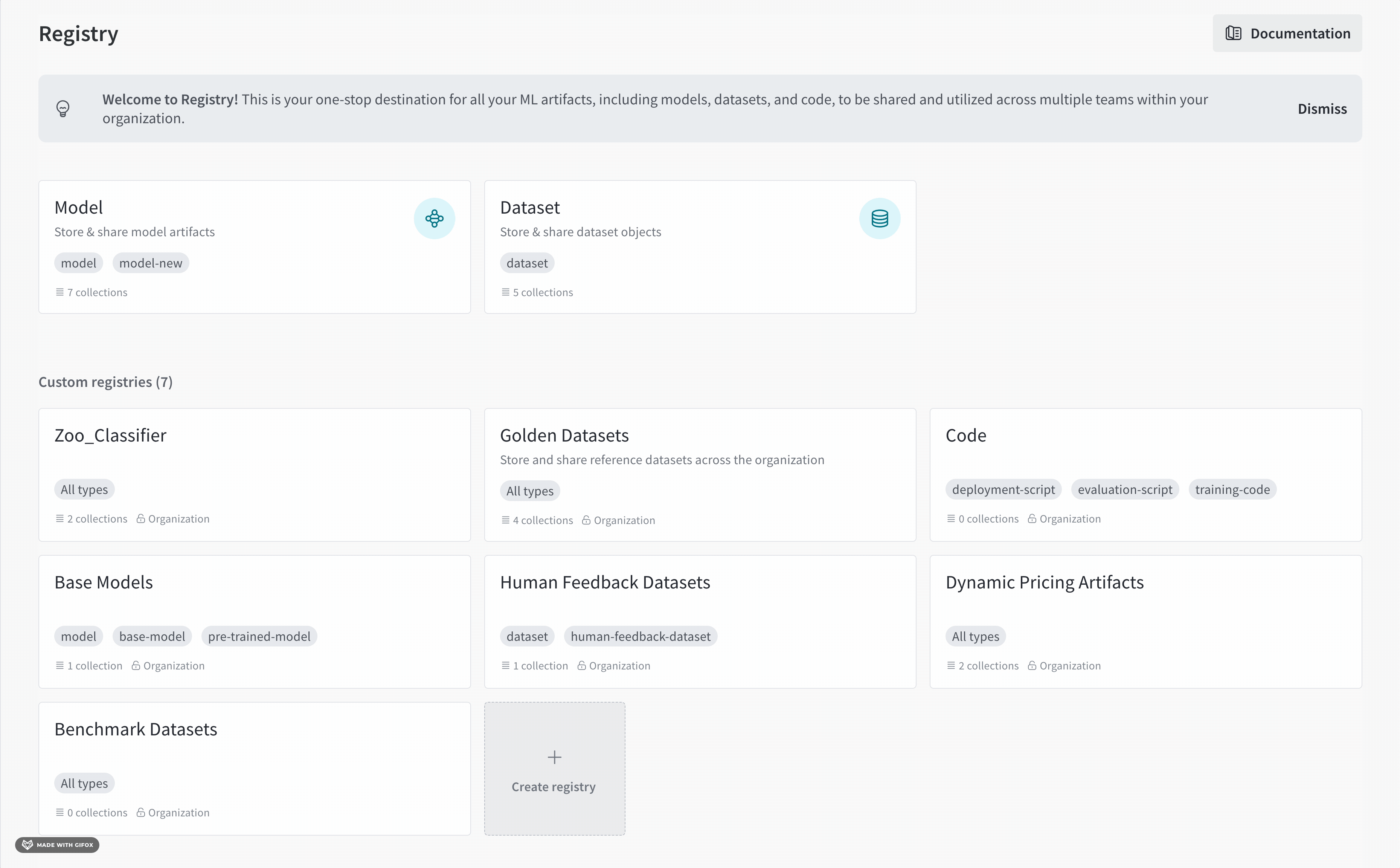Open the Golden Datasets registry
The image size is (1400, 868).
click(x=564, y=436)
